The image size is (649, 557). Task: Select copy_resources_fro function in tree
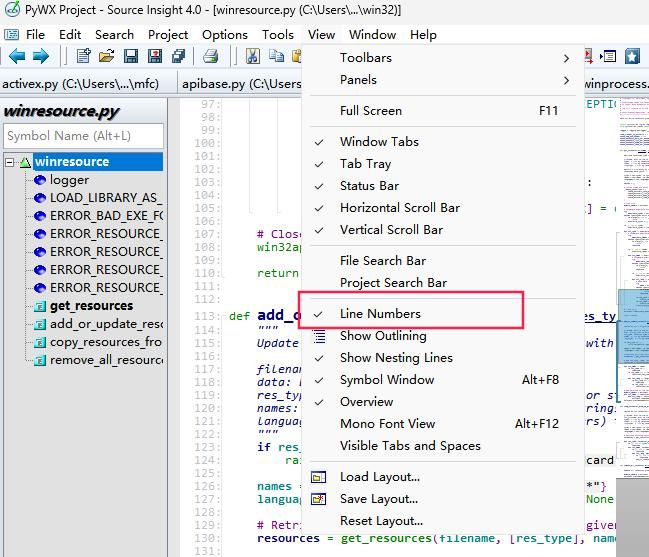[x=106, y=342]
